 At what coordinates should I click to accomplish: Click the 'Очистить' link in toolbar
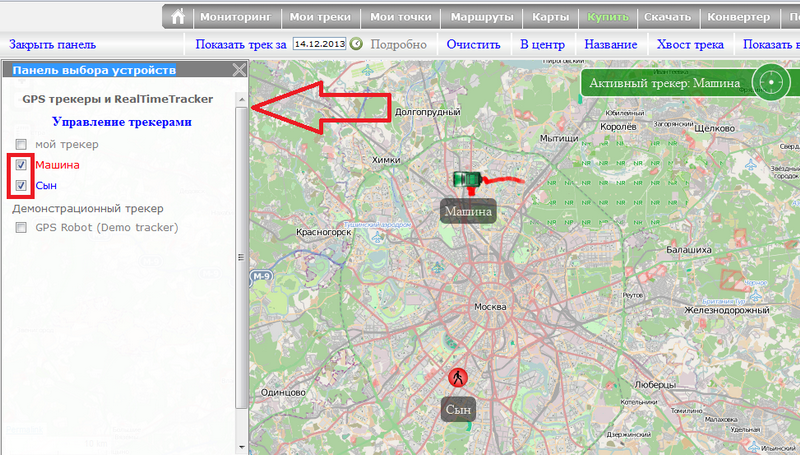point(473,45)
